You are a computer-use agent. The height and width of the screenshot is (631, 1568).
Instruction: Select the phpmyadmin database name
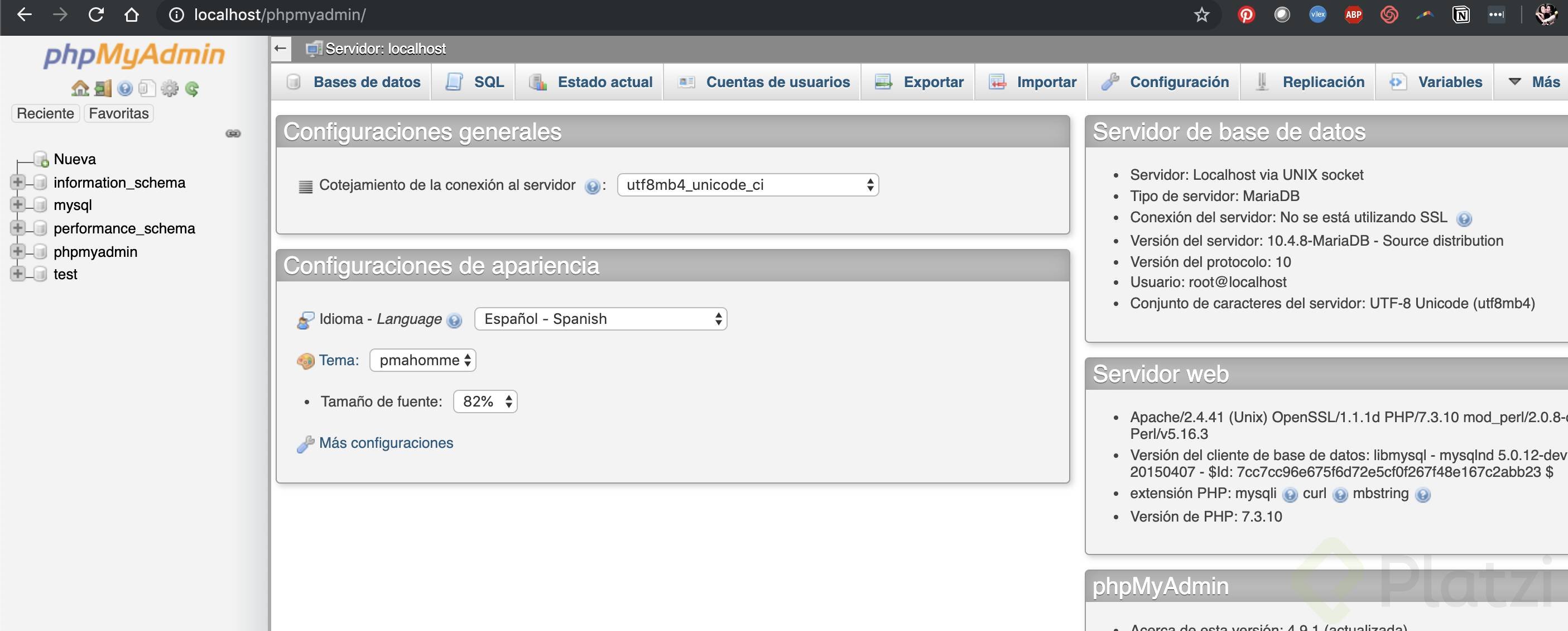[95, 251]
